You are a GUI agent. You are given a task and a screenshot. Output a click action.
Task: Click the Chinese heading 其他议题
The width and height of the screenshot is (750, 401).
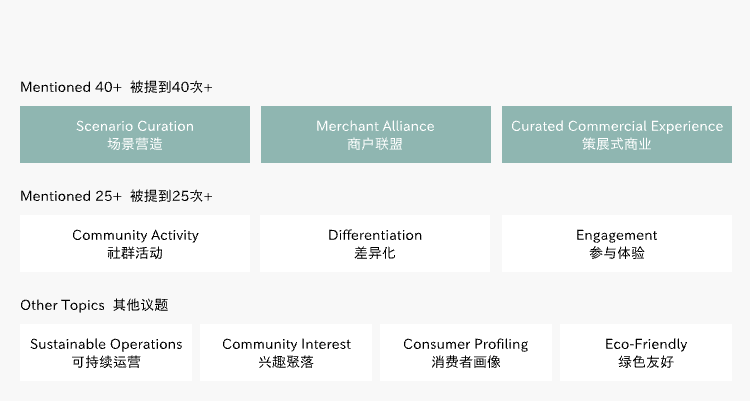click(x=140, y=305)
